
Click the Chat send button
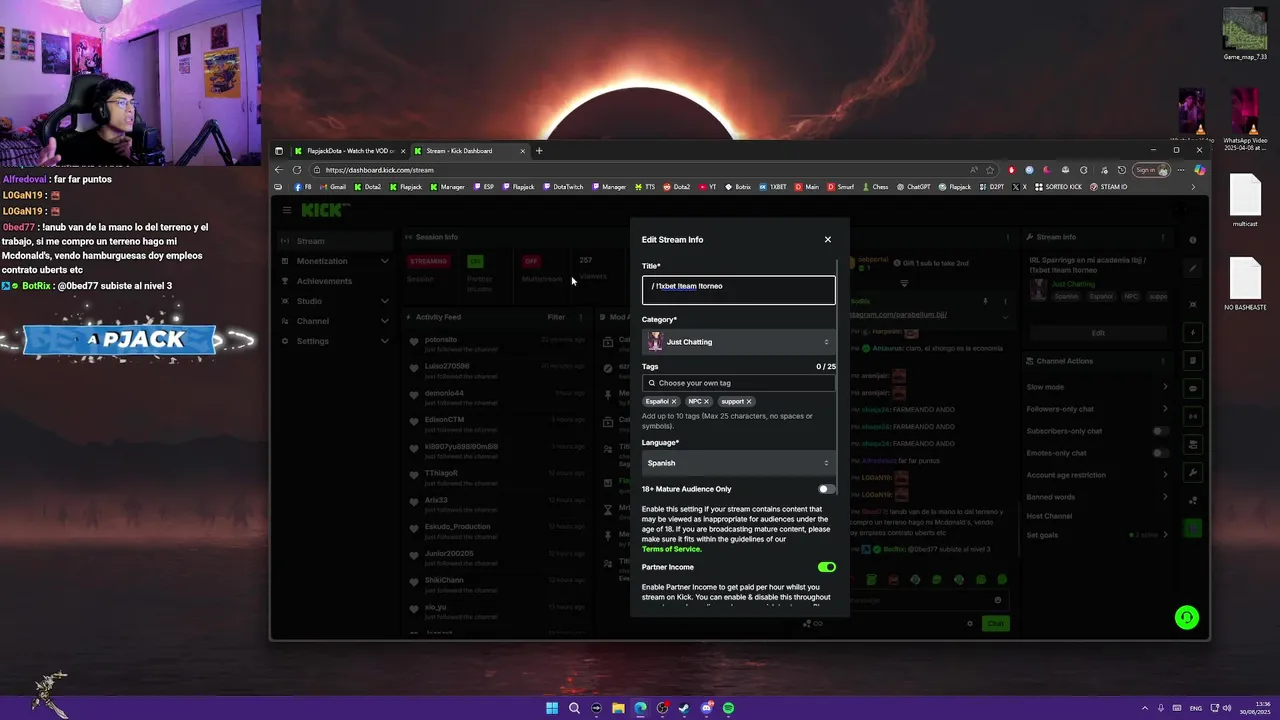pyautogui.click(x=995, y=623)
